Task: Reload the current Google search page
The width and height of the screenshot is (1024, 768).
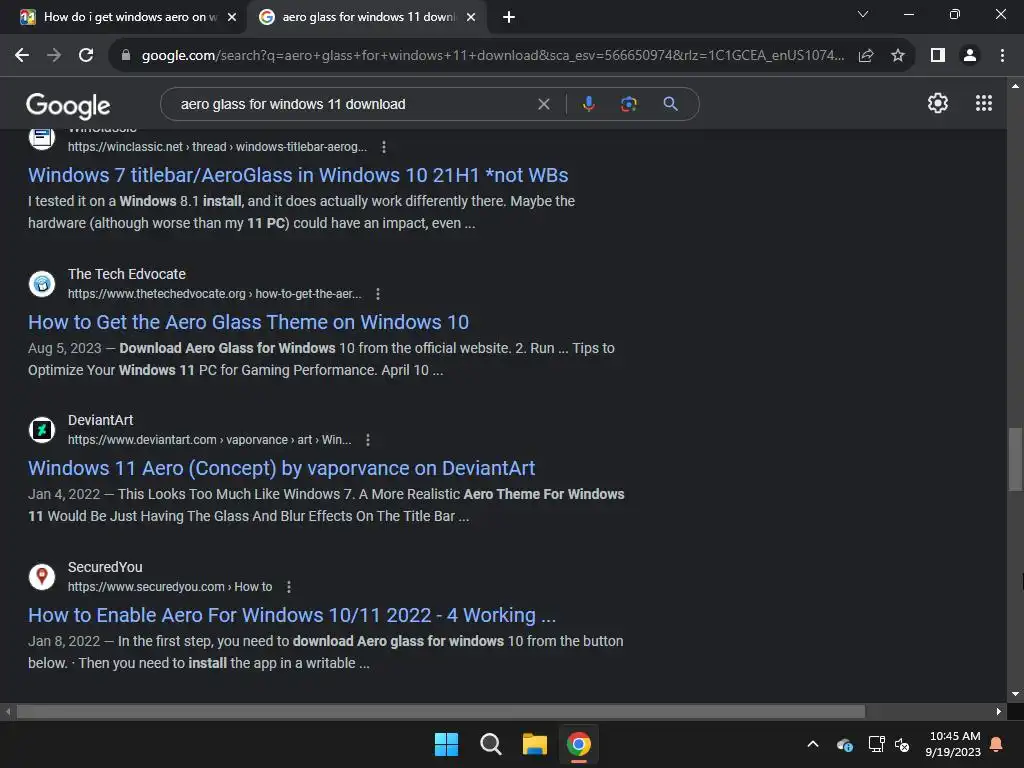Action: pyautogui.click(x=86, y=56)
